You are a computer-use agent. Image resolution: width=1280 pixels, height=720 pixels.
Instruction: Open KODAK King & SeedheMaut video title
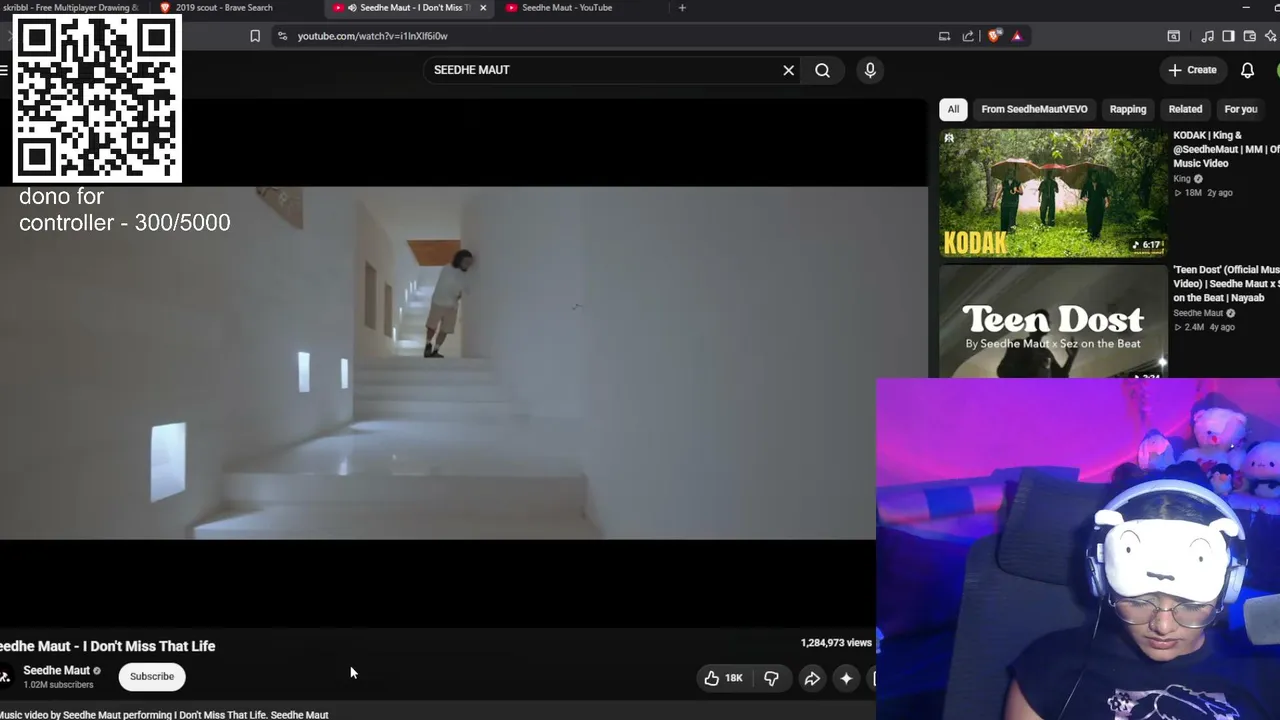[1226, 149]
